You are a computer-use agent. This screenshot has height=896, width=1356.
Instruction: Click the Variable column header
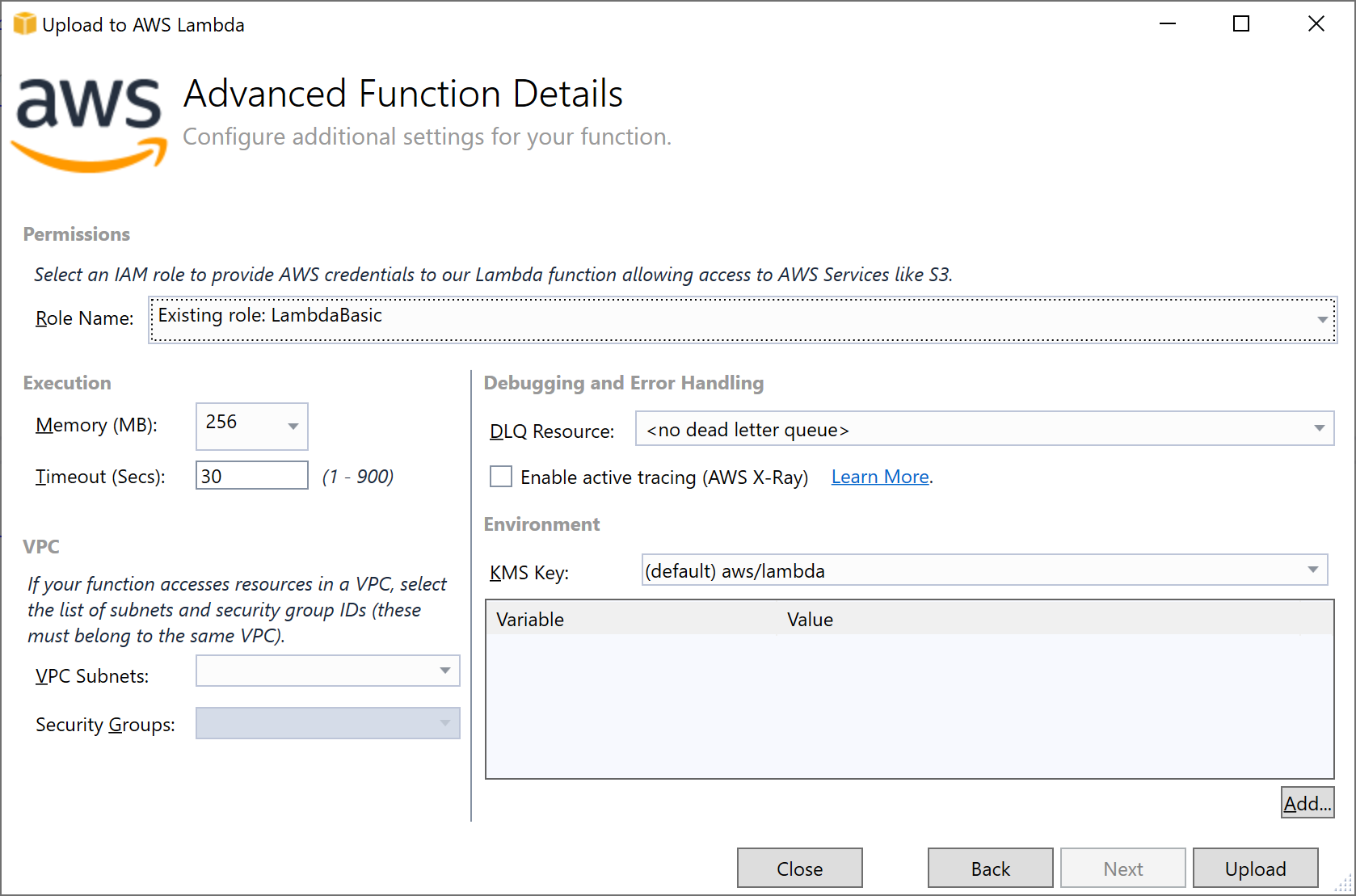click(x=632, y=619)
